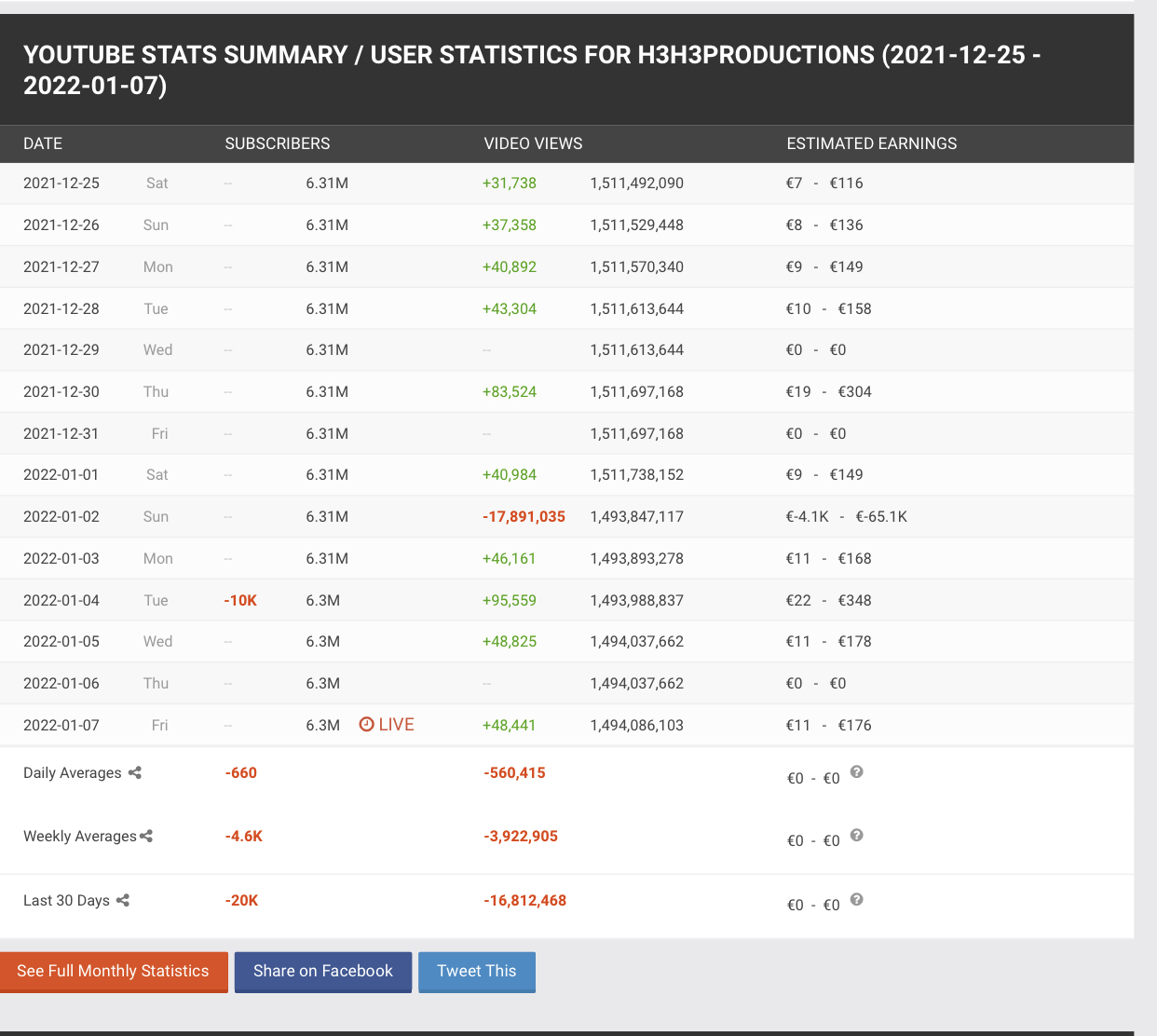Click earnings €19 - €304
Screen dimensions: 1157x1036
point(829,392)
